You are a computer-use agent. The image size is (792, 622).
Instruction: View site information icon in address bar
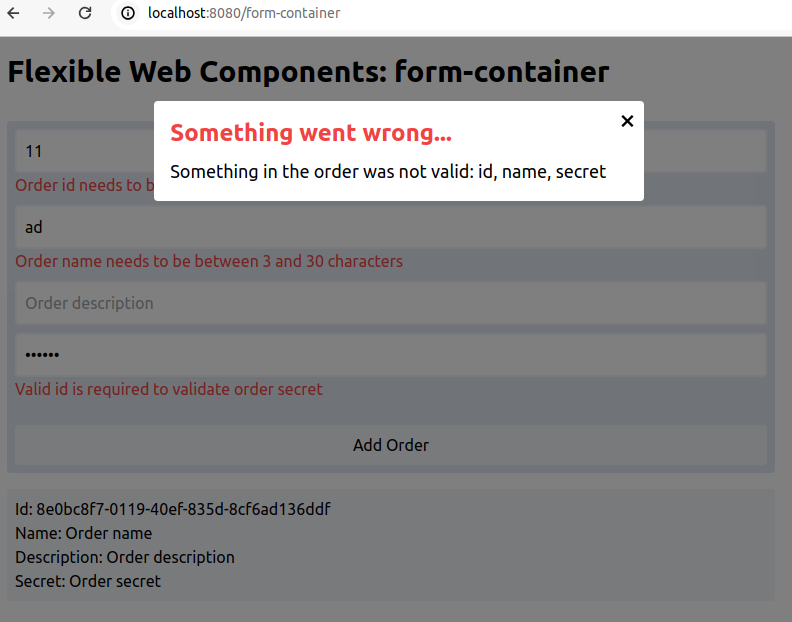[128, 13]
